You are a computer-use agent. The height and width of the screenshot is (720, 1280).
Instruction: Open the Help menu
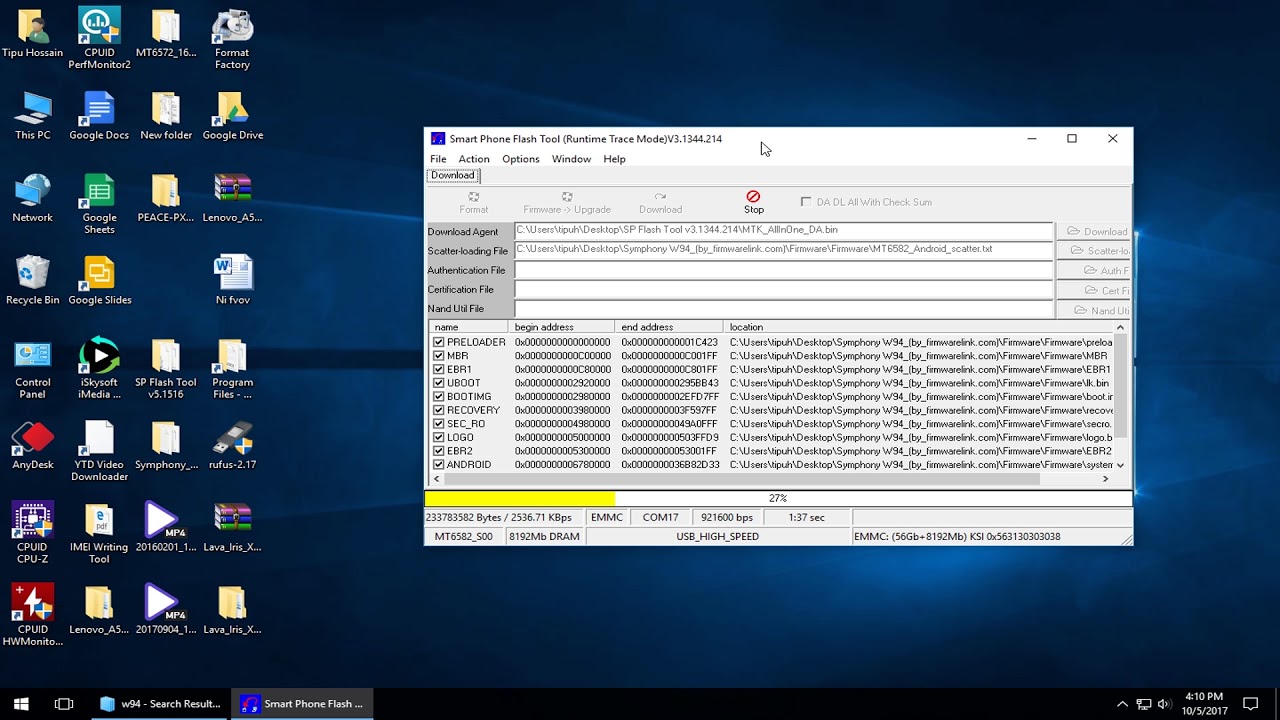coord(614,159)
